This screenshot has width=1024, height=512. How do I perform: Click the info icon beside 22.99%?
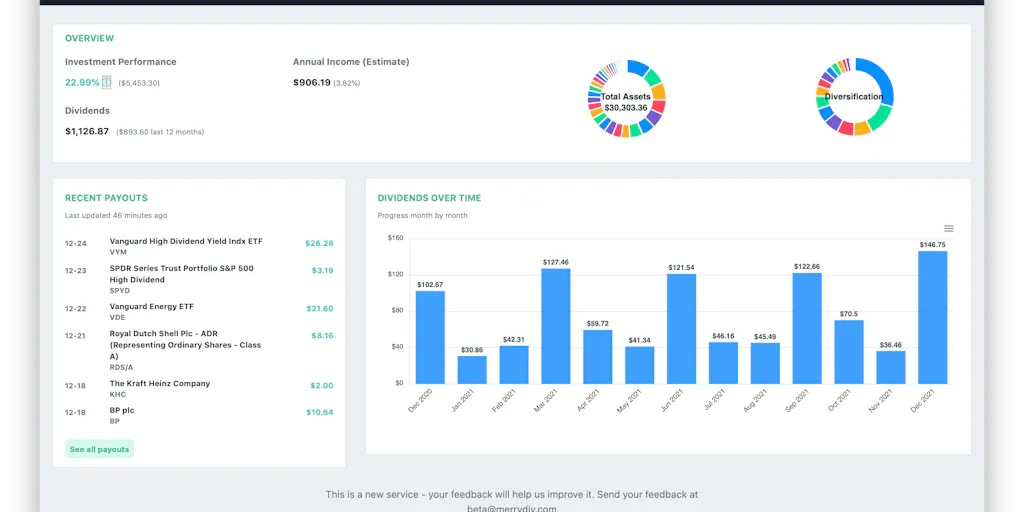click(x=106, y=82)
